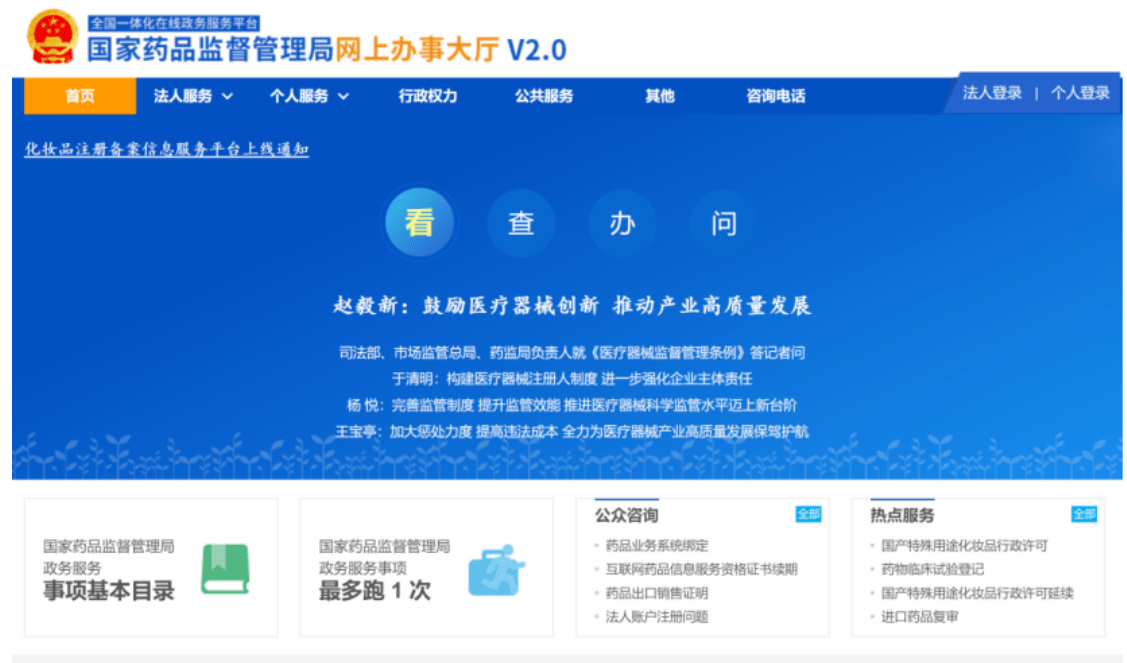Viewport: 1127px width, 663px height.
Task: Expand the 法人服务 dropdown arrow
Action: [227, 96]
